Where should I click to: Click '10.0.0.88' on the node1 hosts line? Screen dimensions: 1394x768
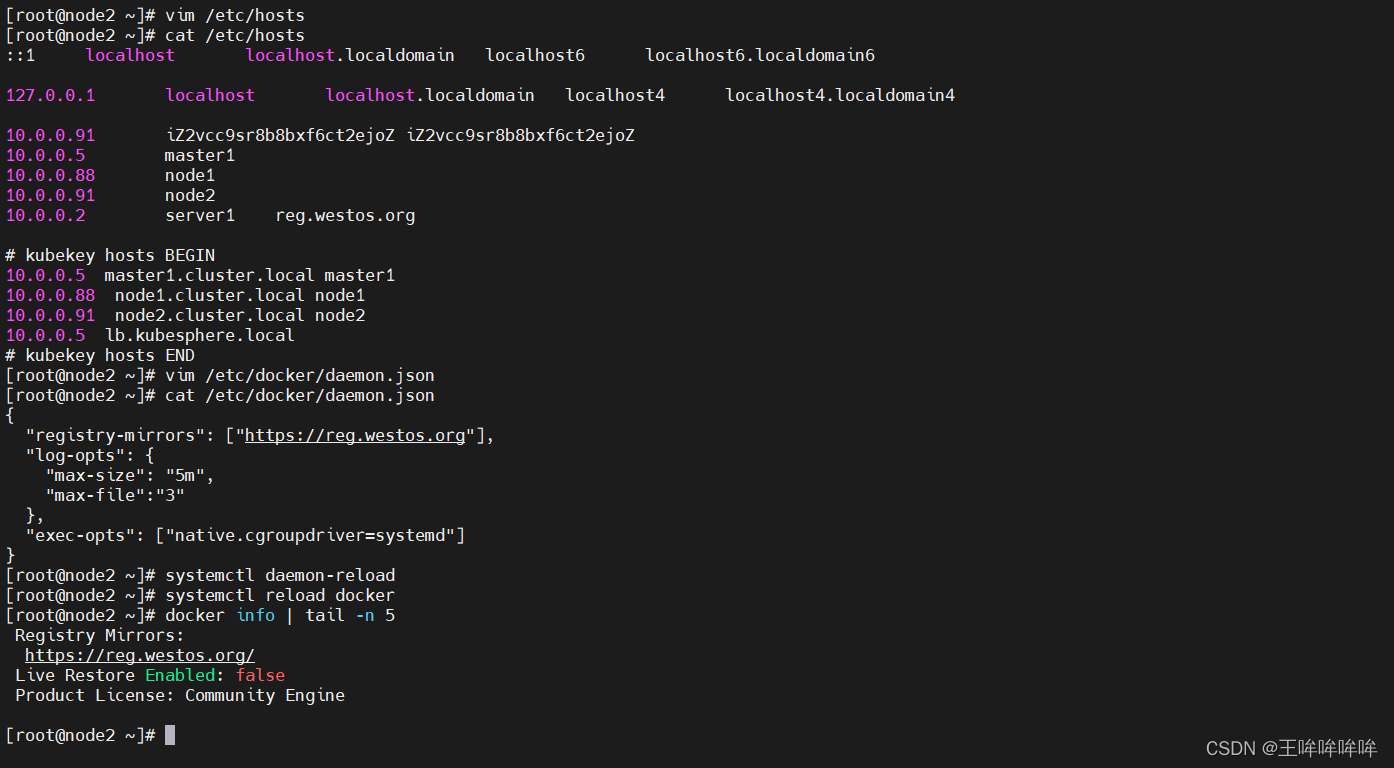(50, 175)
